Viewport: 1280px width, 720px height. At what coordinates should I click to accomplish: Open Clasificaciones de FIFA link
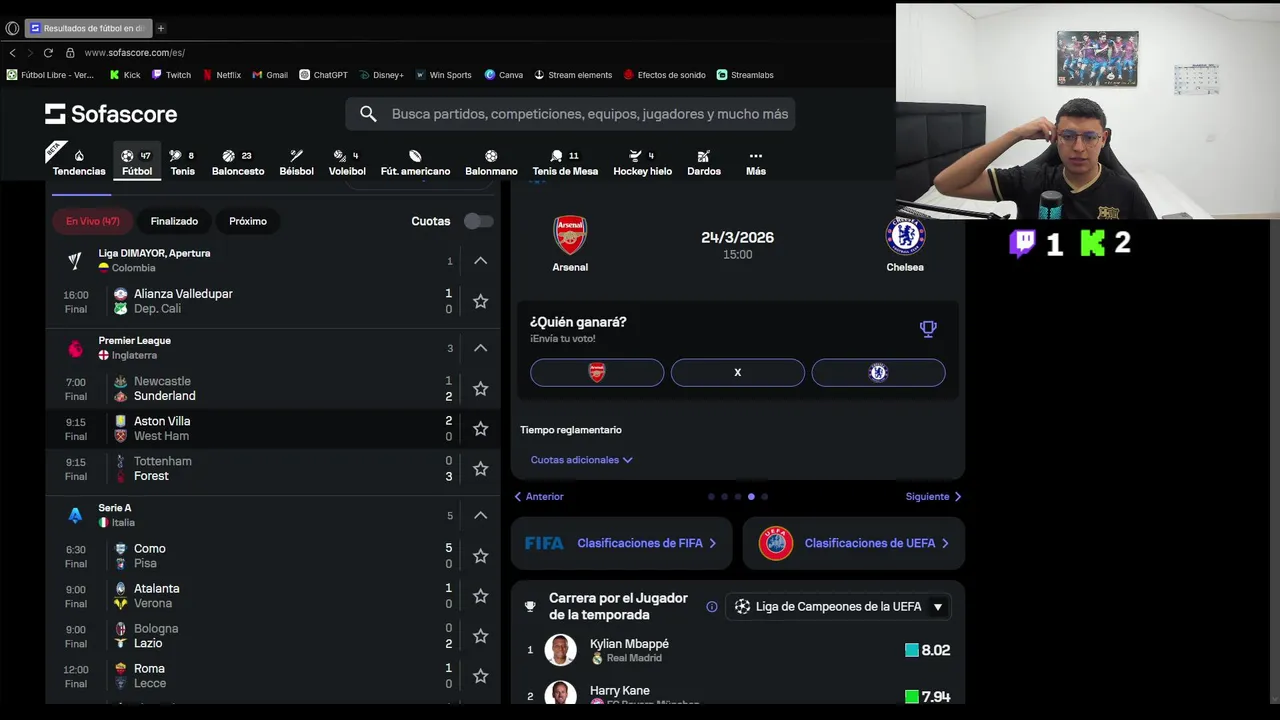pyautogui.click(x=621, y=543)
